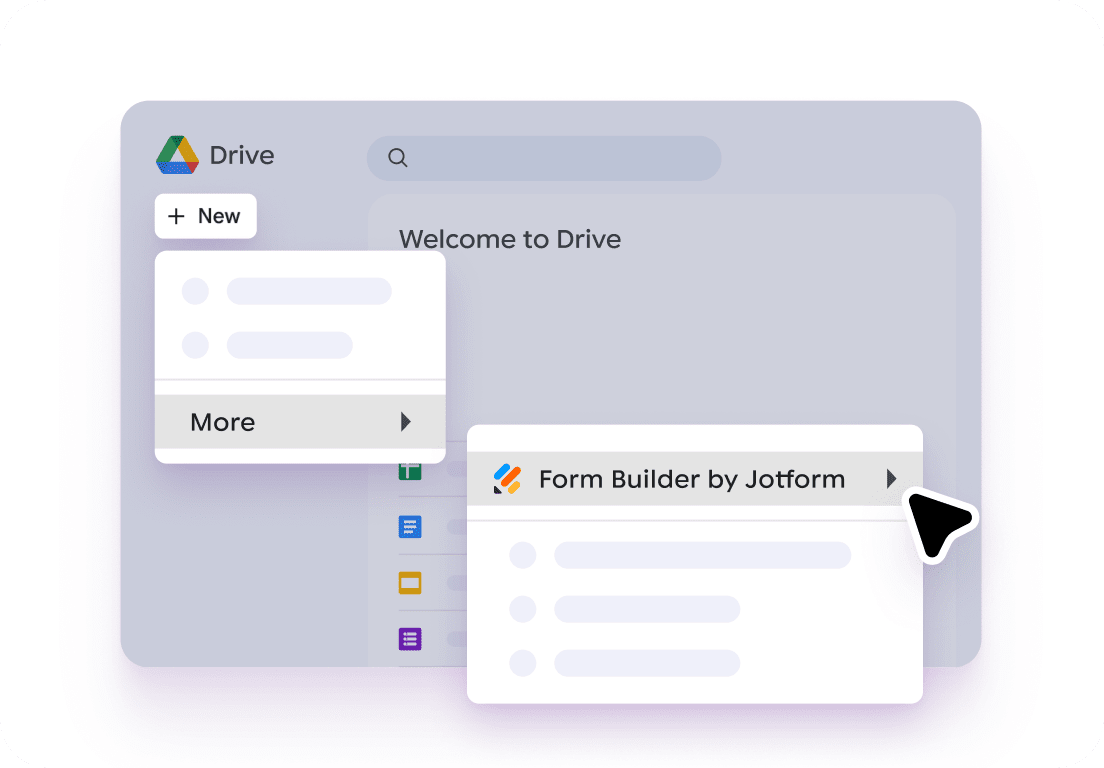Image resolution: width=1104 pixels, height=768 pixels.
Task: Click the magnifying glass search icon
Action: tap(398, 158)
